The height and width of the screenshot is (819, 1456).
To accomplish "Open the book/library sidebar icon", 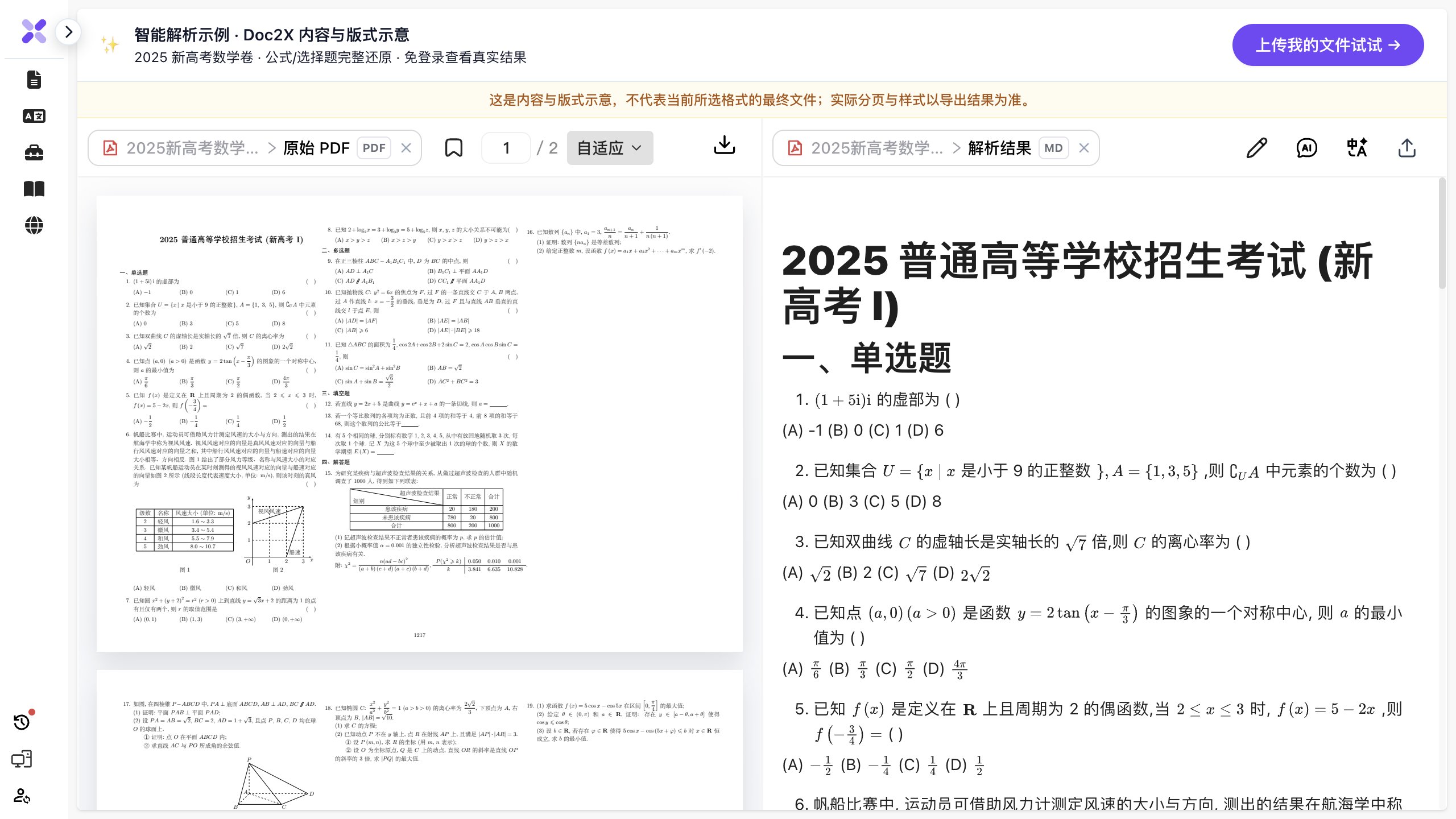I will point(34,189).
